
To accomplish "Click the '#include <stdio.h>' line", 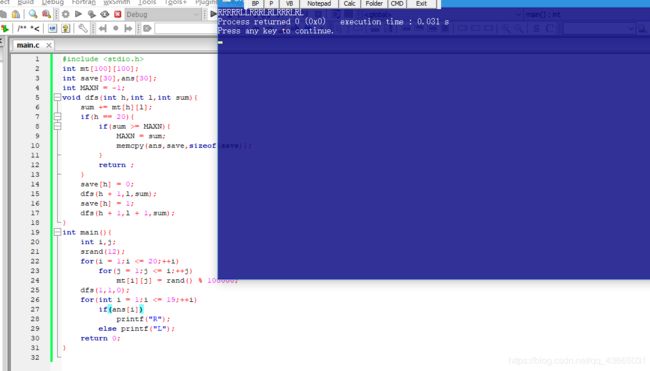I will [103, 59].
